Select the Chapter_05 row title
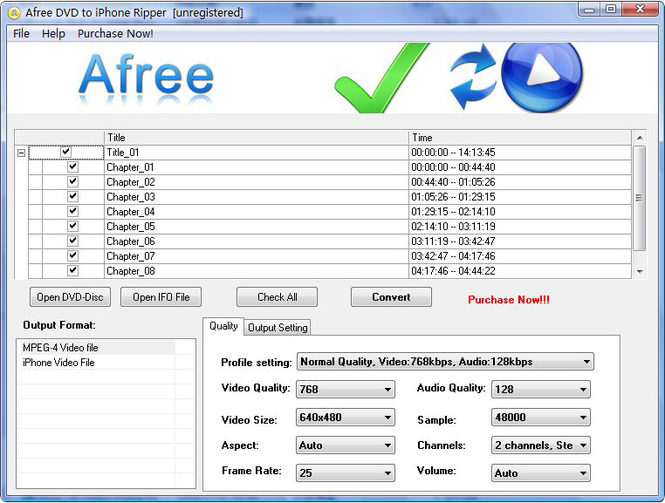Image resolution: width=665 pixels, height=503 pixels. click(131, 226)
